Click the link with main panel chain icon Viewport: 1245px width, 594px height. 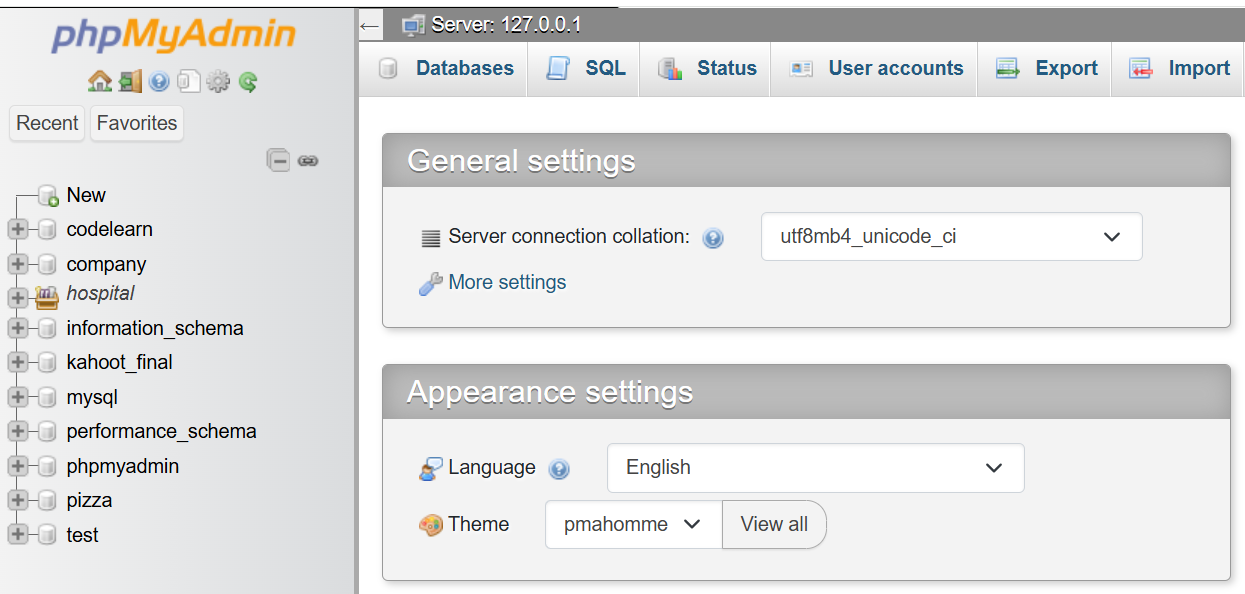click(308, 160)
